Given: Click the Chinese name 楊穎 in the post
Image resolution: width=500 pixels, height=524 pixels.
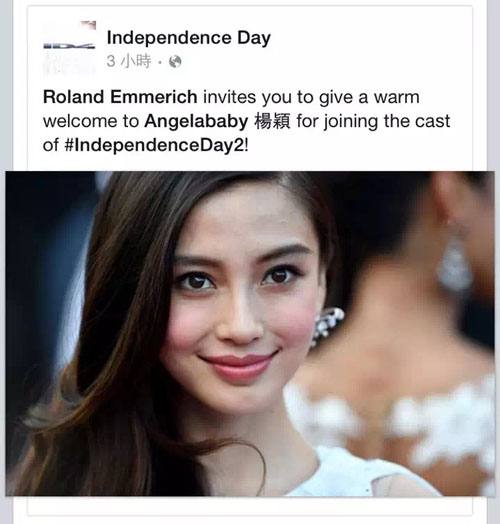Looking at the screenshot, I should click(272, 121).
